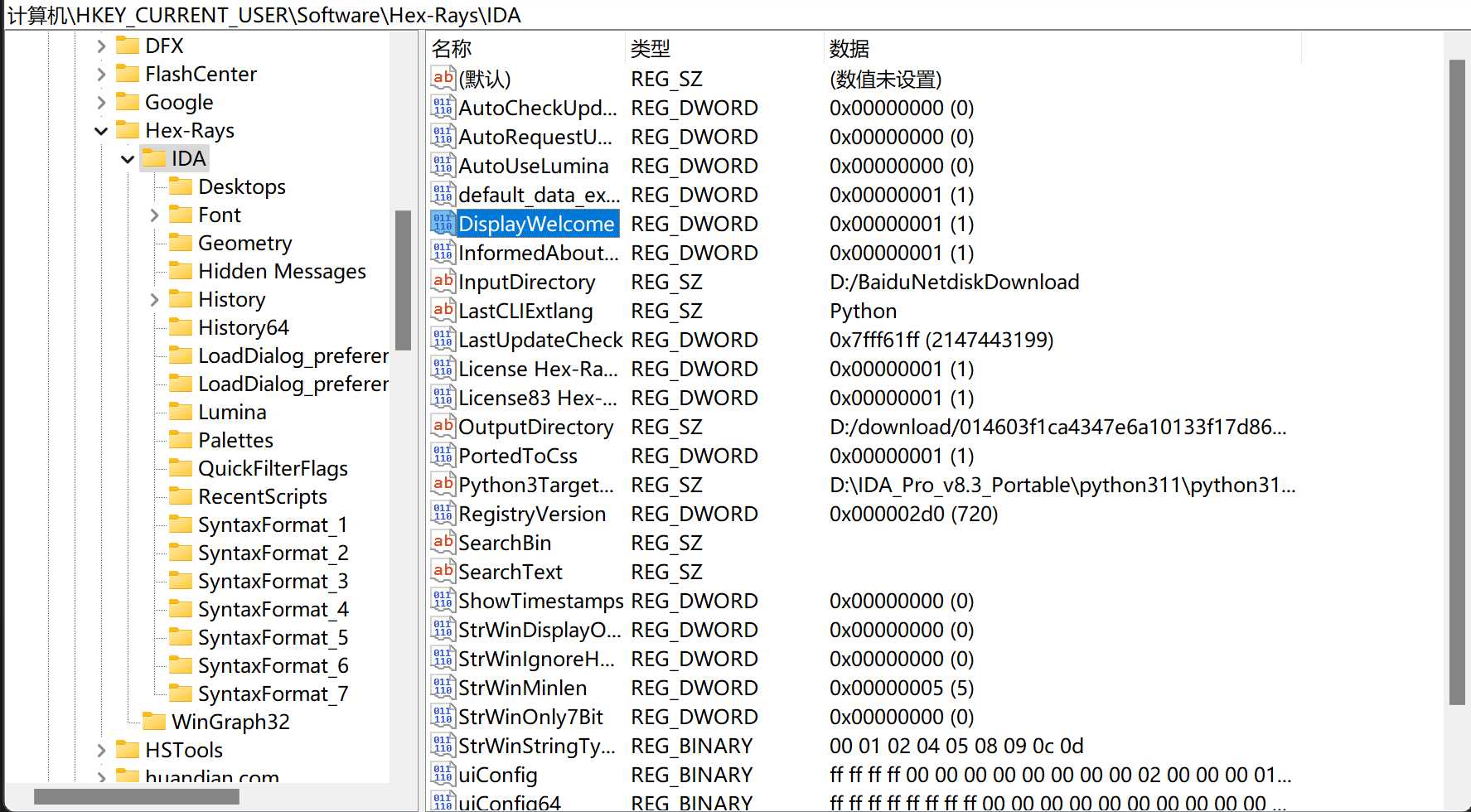This screenshot has width=1471, height=812.
Task: Click the DWORD icon beside AutoUseLumina
Action: tap(443, 165)
